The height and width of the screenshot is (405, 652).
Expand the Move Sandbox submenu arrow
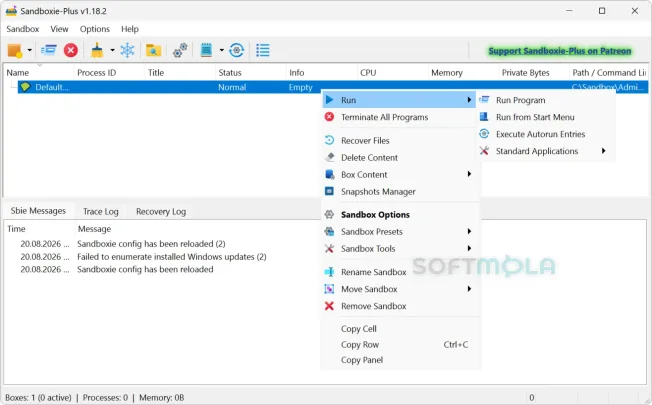coord(469,289)
